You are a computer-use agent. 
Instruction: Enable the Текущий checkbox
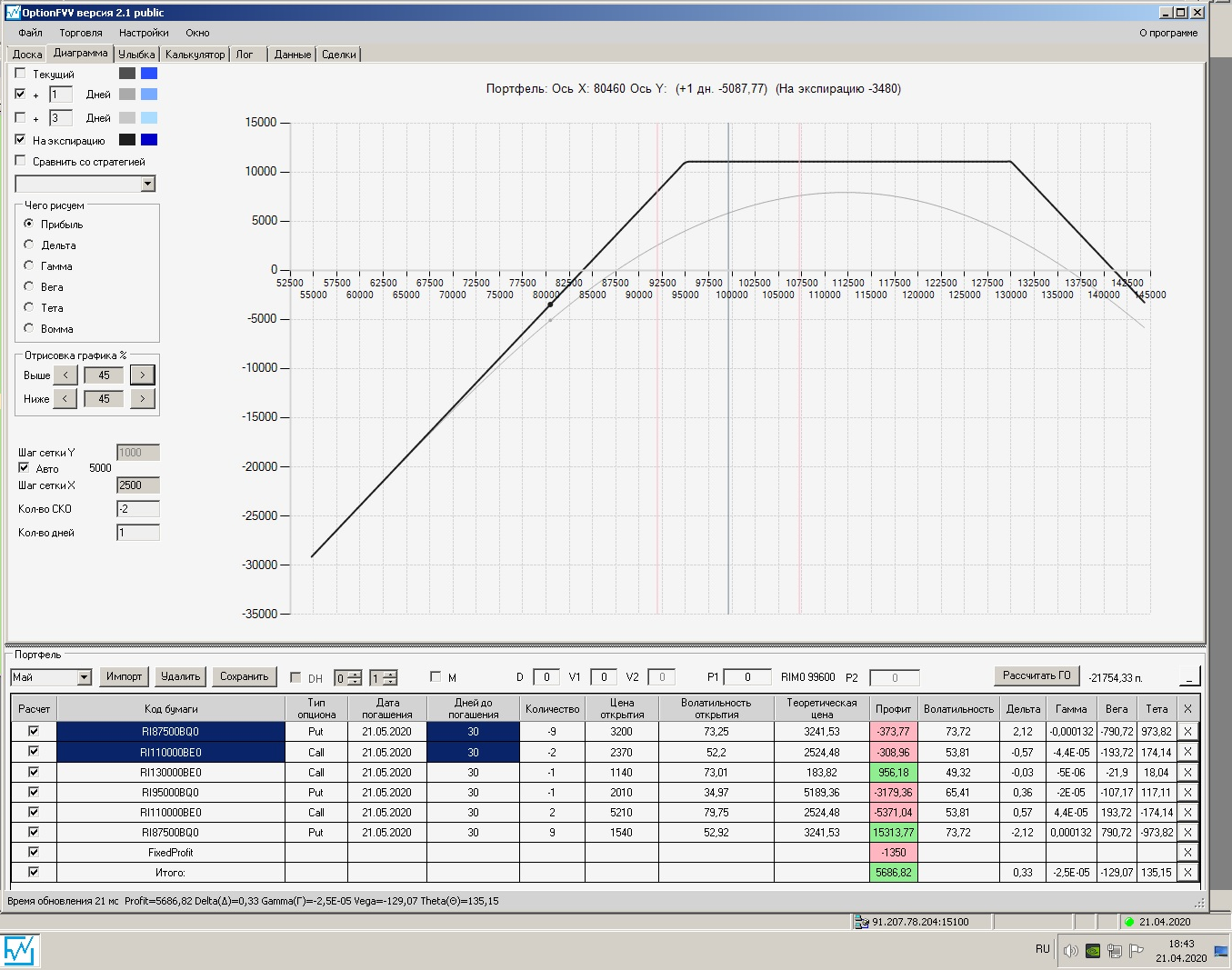pos(21,74)
